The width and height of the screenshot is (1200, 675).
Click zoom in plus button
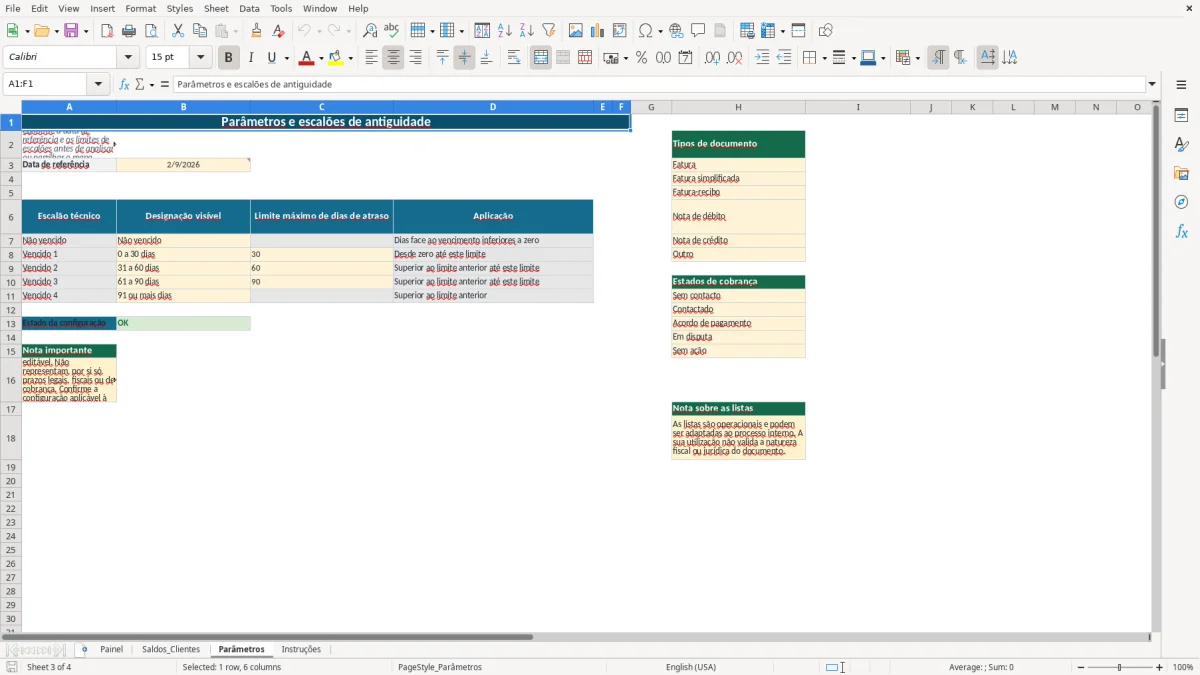pyautogui.click(x=1160, y=667)
